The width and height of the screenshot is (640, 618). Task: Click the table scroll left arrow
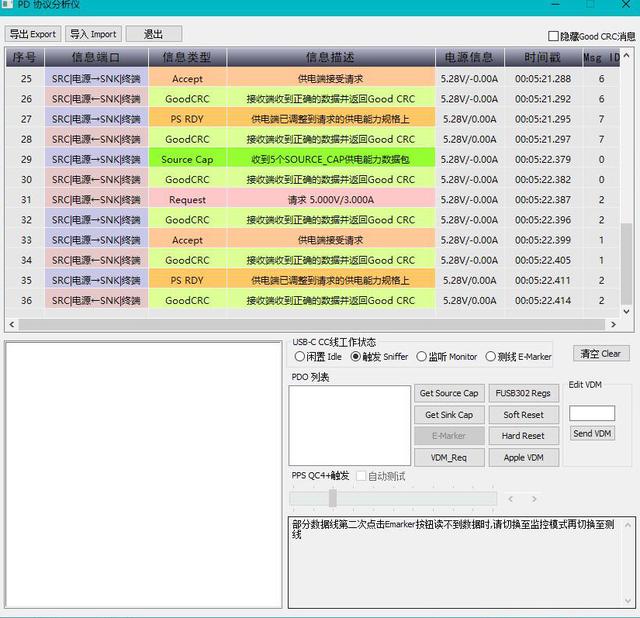coord(12,325)
